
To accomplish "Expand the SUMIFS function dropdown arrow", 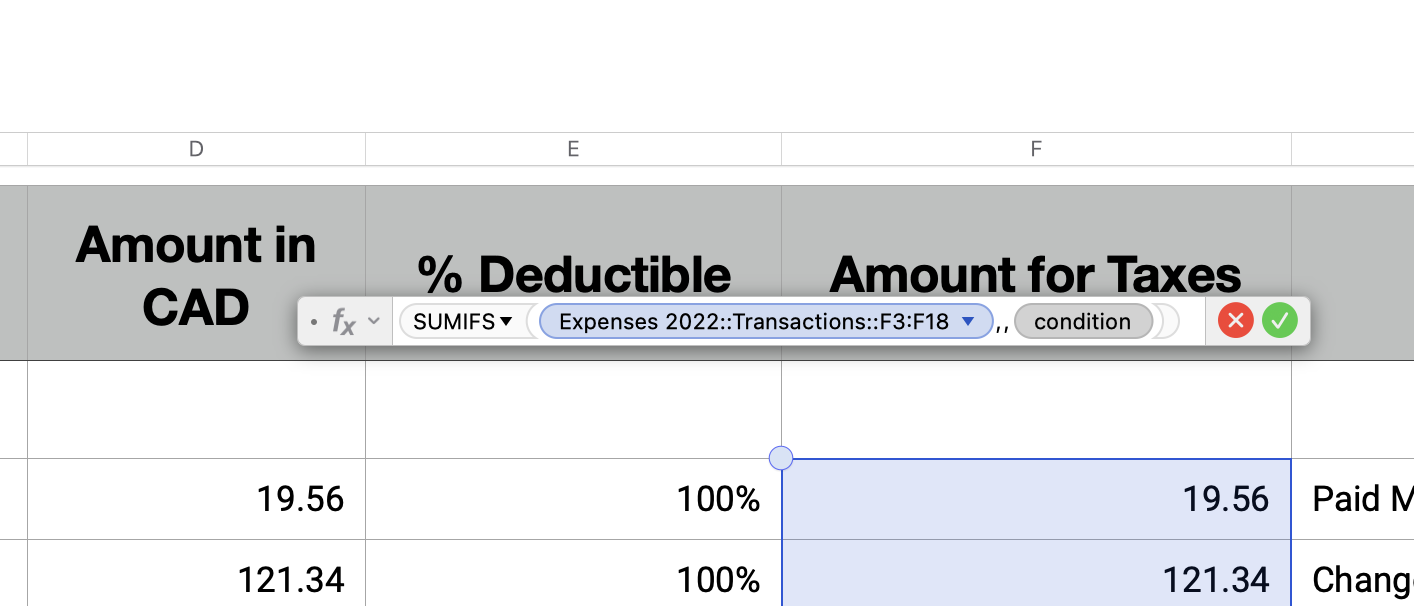I will pyautogui.click(x=506, y=322).
